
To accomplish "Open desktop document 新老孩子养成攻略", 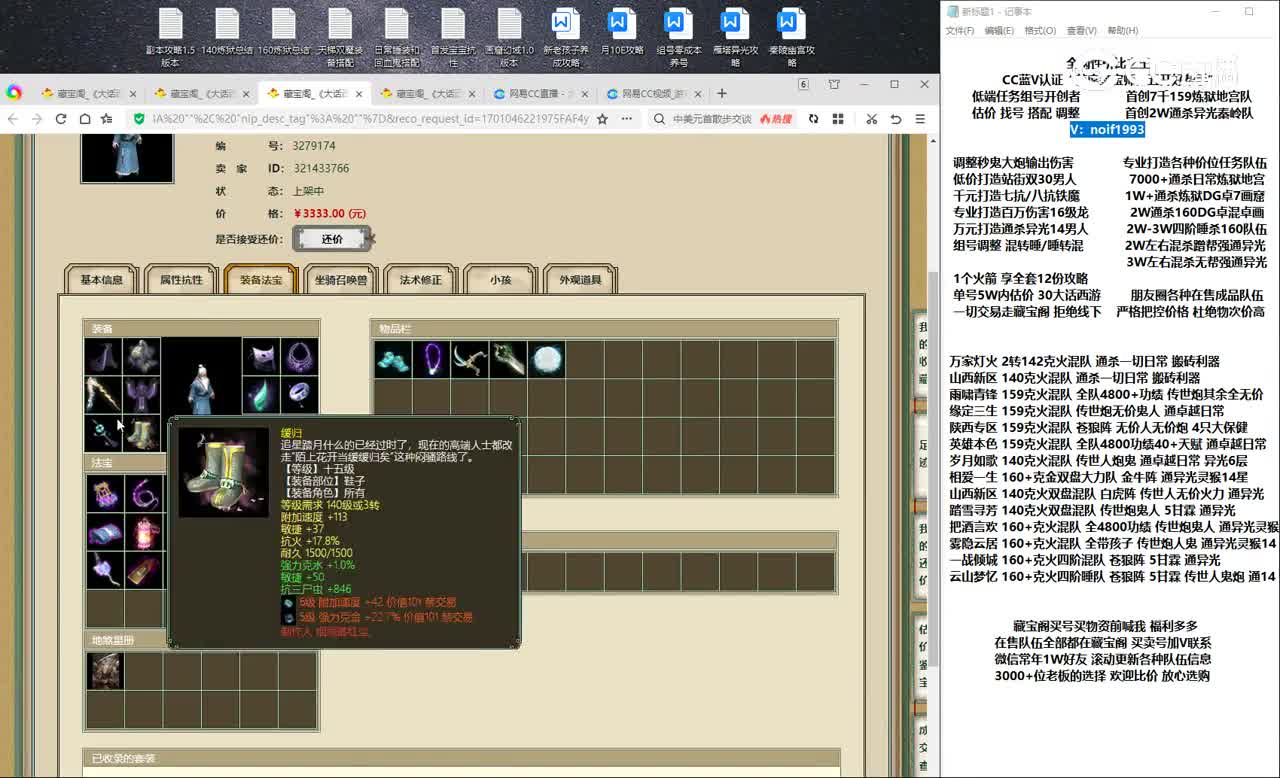I will (566, 38).
